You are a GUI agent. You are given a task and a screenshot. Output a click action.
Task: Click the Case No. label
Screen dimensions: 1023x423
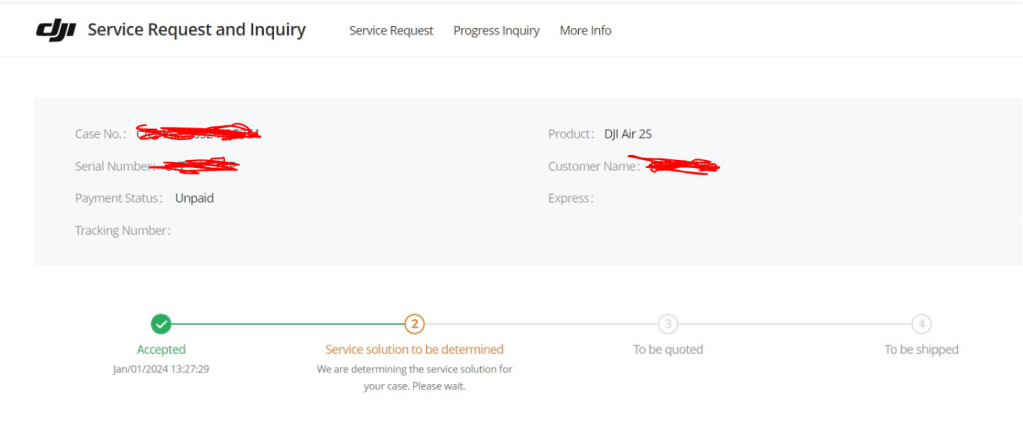[x=101, y=134]
